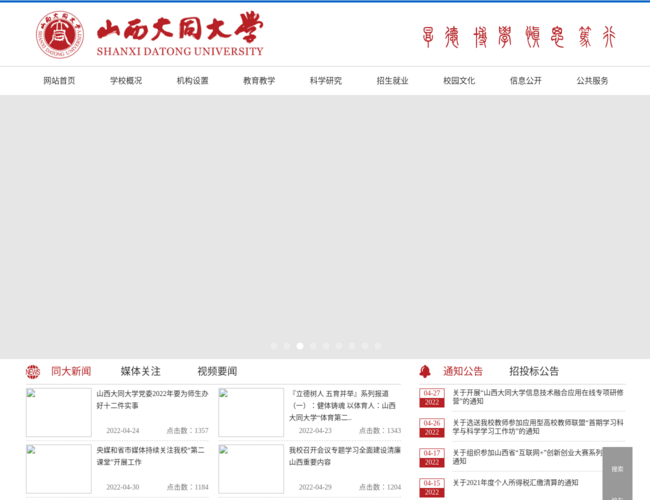The width and height of the screenshot is (650, 500).
Task: Select the active third carousel dot
Action: (300, 346)
